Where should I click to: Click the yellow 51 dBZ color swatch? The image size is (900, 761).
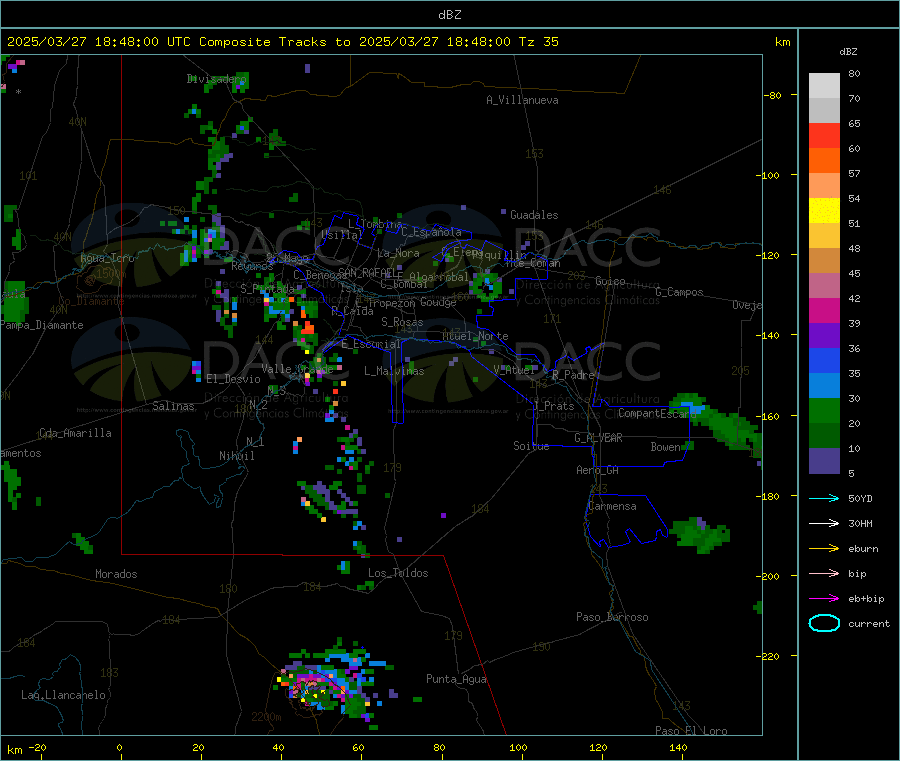(824, 211)
